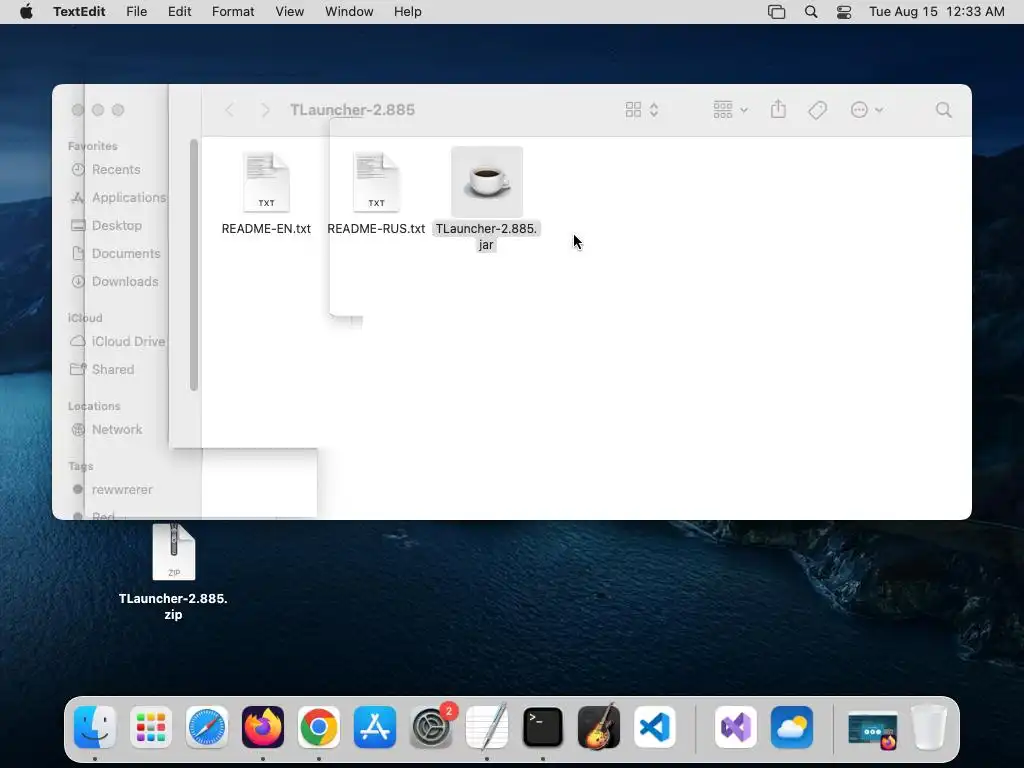The image size is (1024, 768).
Task: Open System Settings from the Dock
Action: click(431, 727)
